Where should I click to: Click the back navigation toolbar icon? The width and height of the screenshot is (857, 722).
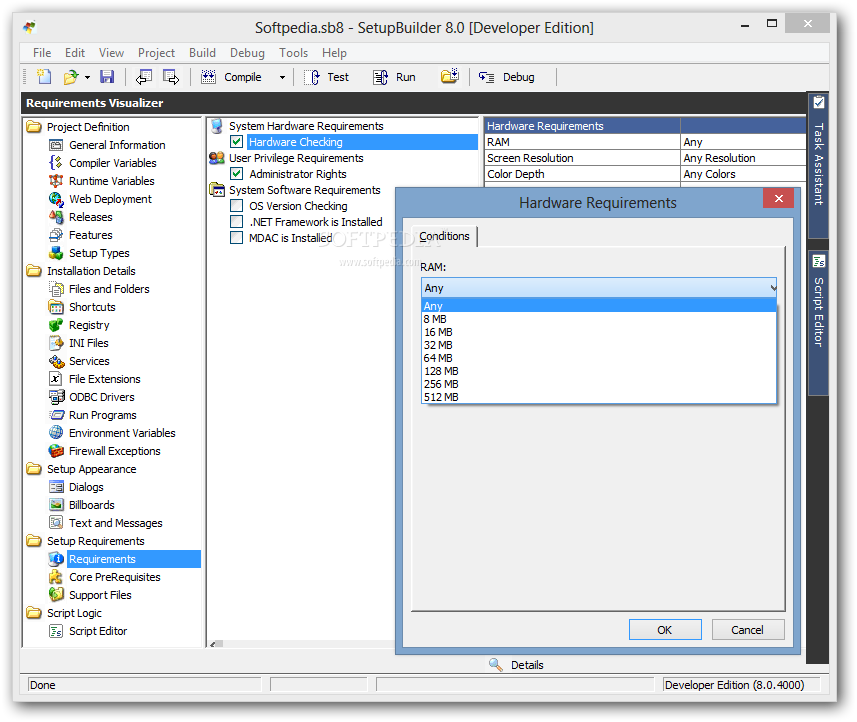point(144,77)
